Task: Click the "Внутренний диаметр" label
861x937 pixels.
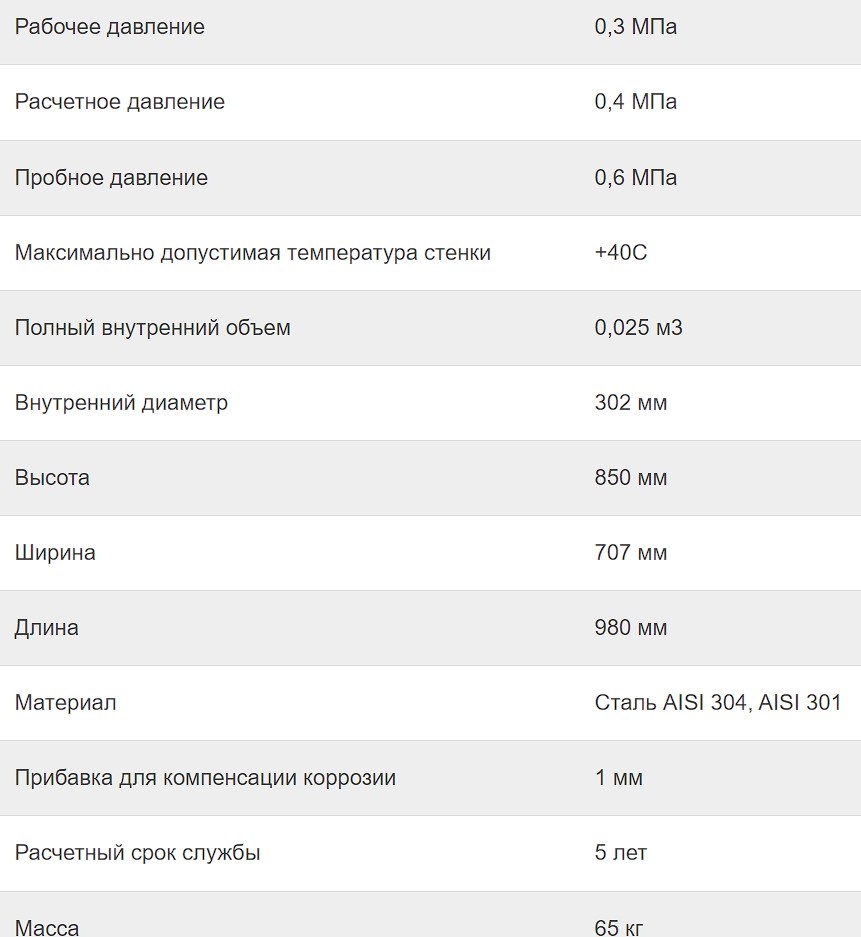Action: (121, 403)
